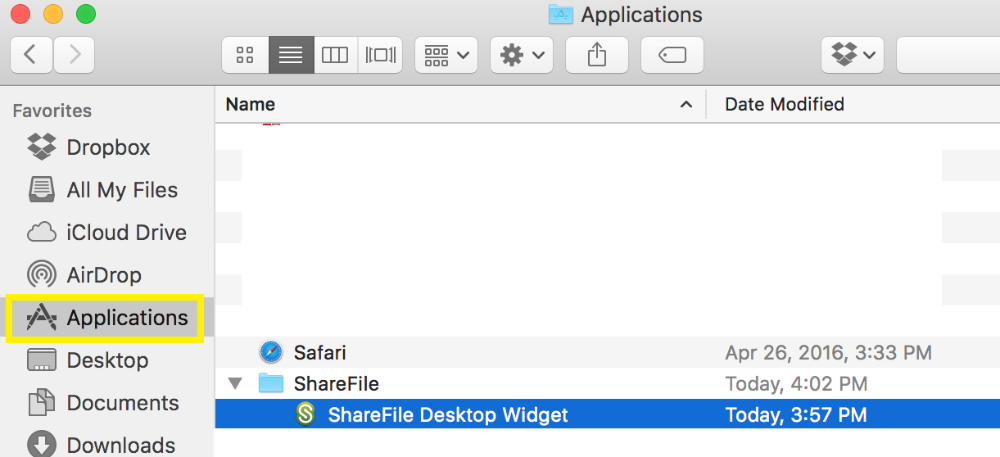Click the Applications folder icon in title bar

pos(561,15)
